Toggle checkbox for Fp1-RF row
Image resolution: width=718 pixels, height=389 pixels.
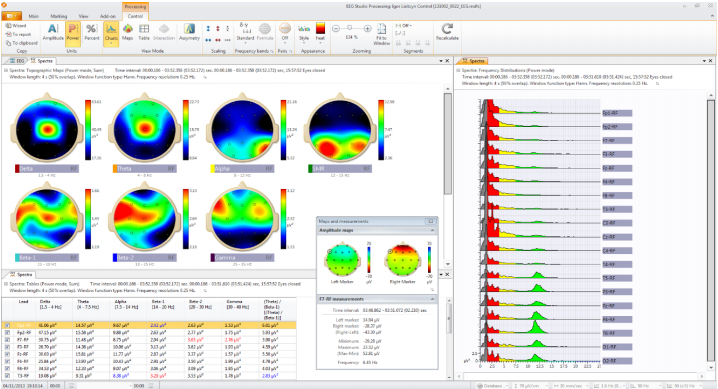[7, 325]
